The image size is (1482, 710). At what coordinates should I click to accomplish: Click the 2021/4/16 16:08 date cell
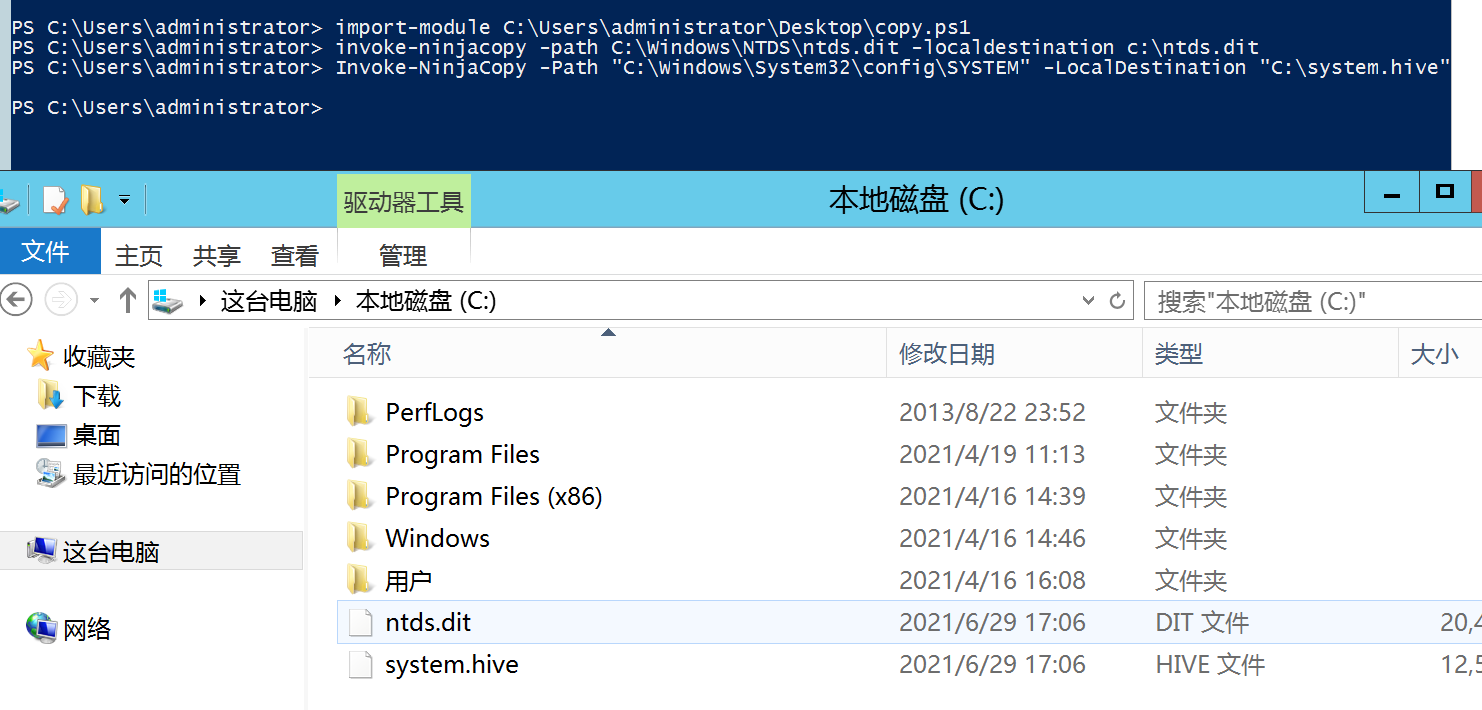click(992, 580)
